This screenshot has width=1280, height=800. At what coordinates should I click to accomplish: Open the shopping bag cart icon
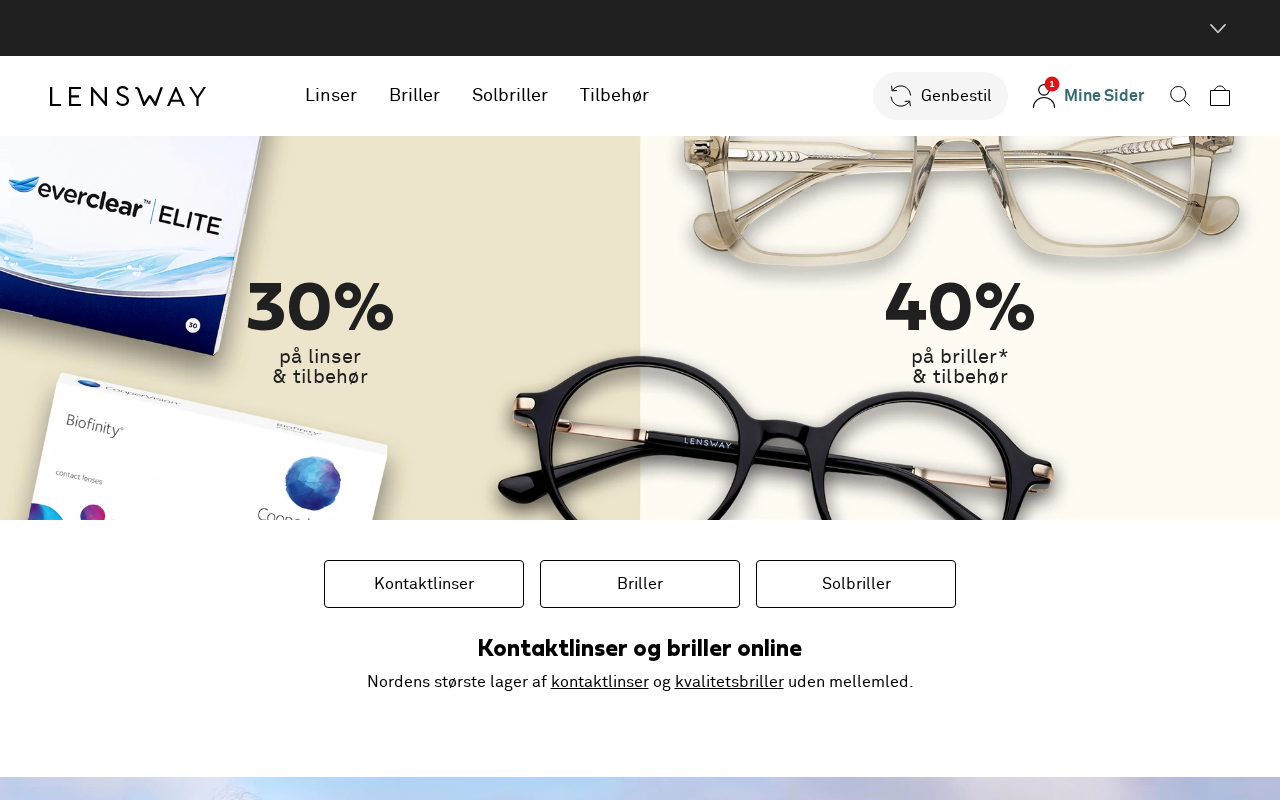[1220, 96]
